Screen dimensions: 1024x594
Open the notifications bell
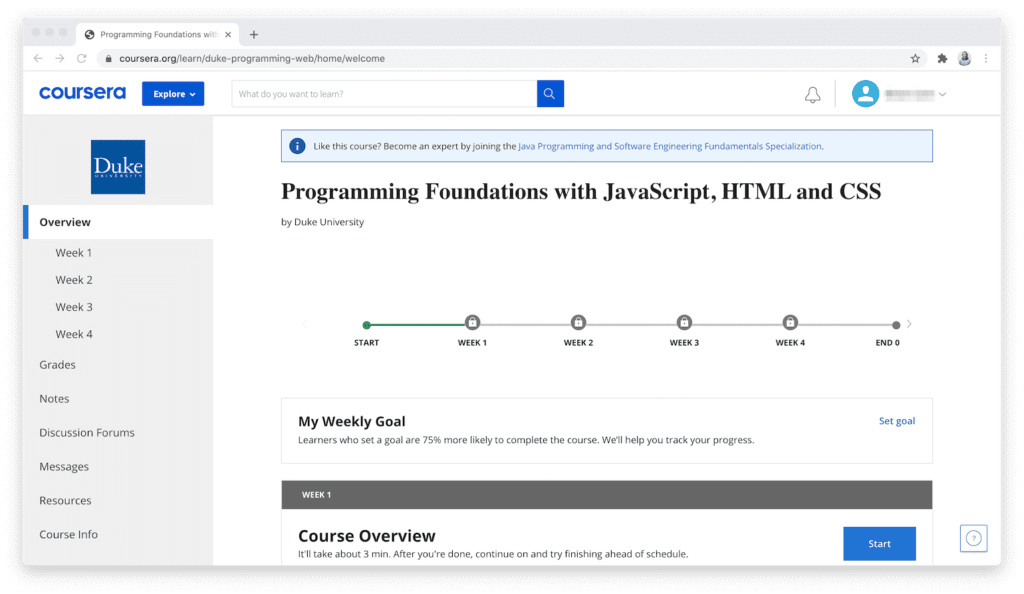point(812,95)
